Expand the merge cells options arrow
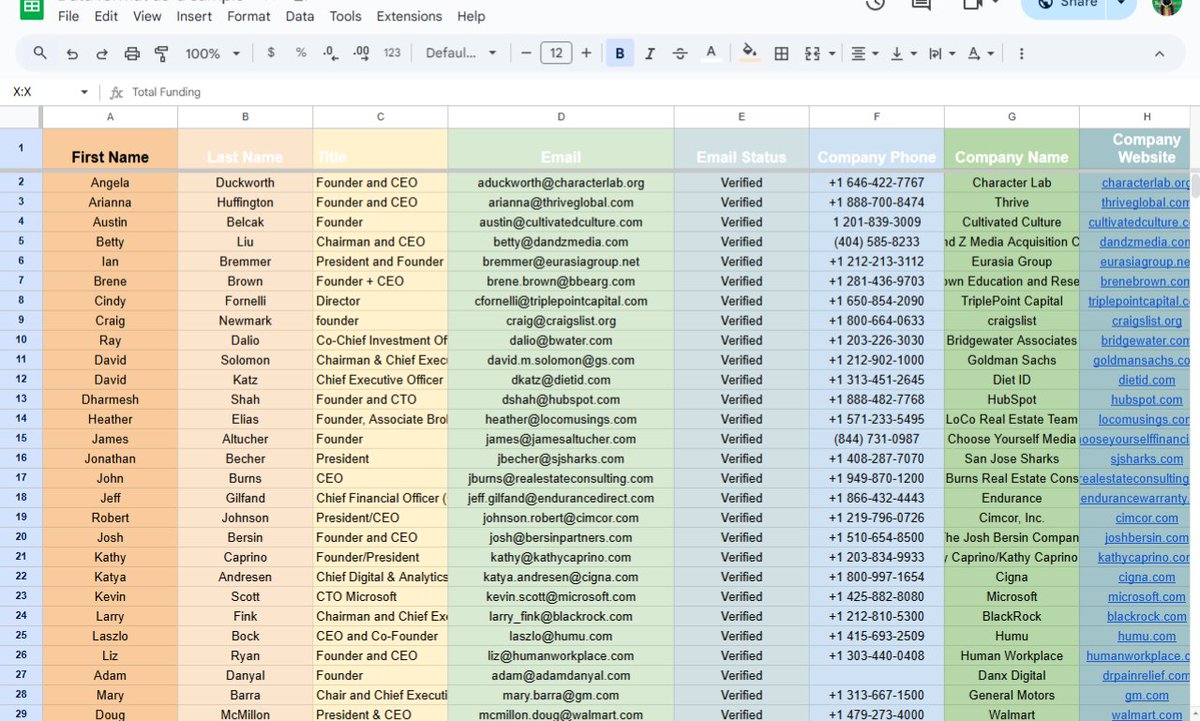The height and width of the screenshot is (721, 1200). point(831,54)
